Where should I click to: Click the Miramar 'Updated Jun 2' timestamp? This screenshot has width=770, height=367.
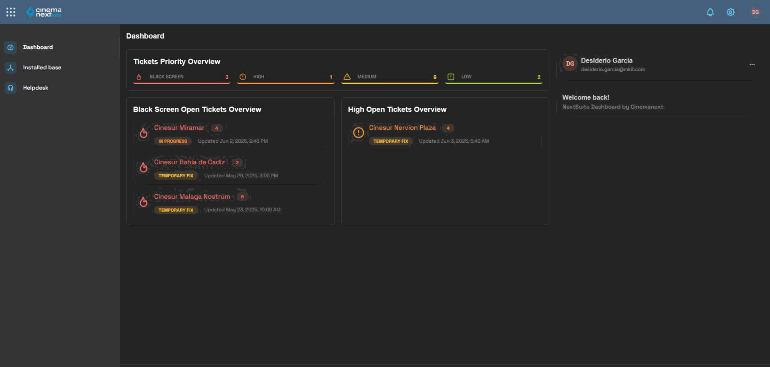point(233,141)
